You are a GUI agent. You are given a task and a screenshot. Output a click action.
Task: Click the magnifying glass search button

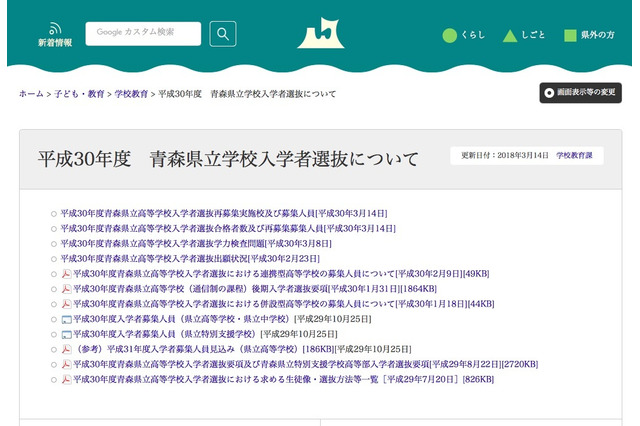tap(223, 33)
